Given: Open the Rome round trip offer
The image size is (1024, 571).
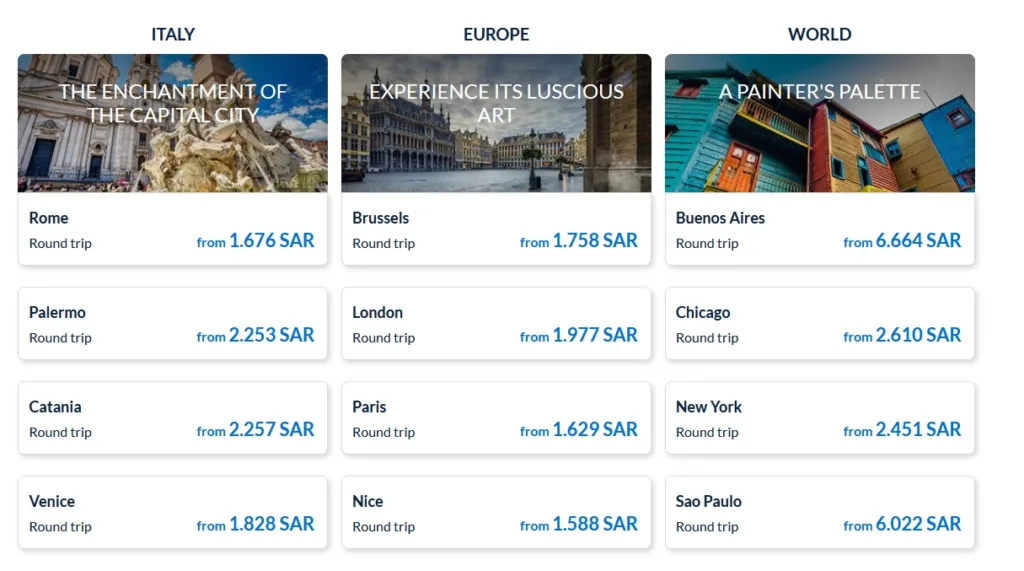Looking at the screenshot, I should [x=172, y=229].
